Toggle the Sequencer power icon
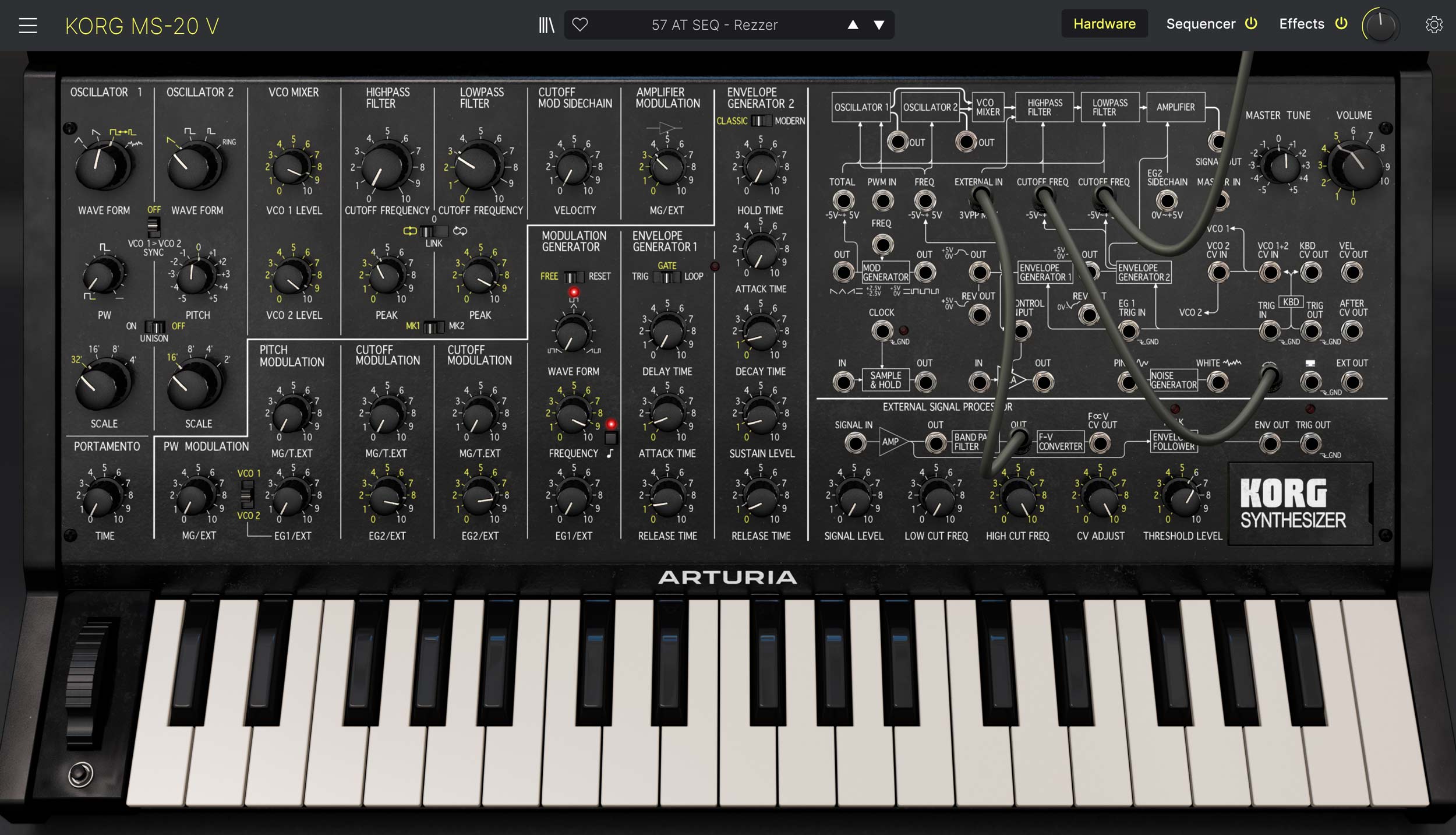The image size is (1456, 835). (1251, 24)
